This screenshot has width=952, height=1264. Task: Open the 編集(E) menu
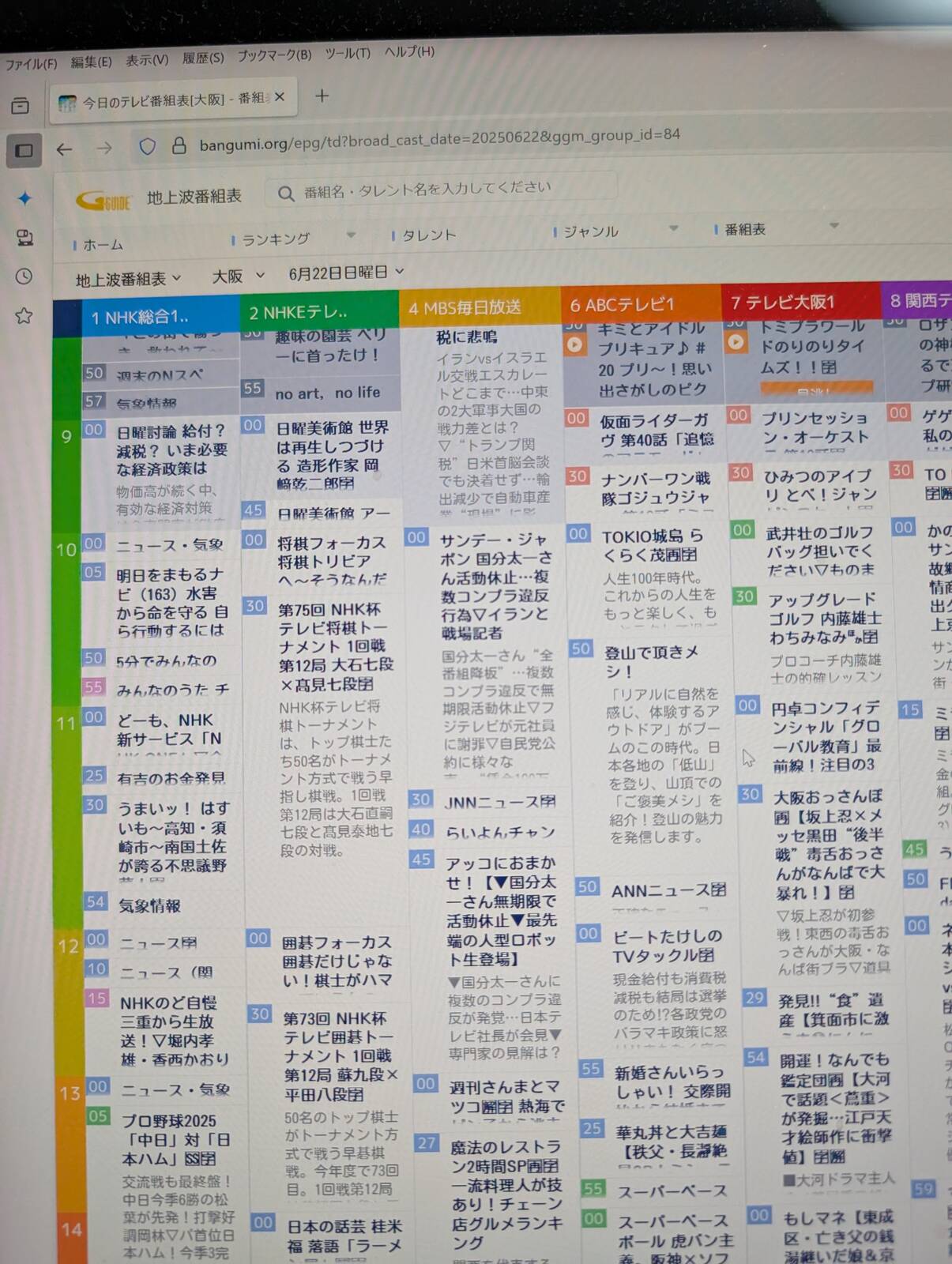(91, 62)
